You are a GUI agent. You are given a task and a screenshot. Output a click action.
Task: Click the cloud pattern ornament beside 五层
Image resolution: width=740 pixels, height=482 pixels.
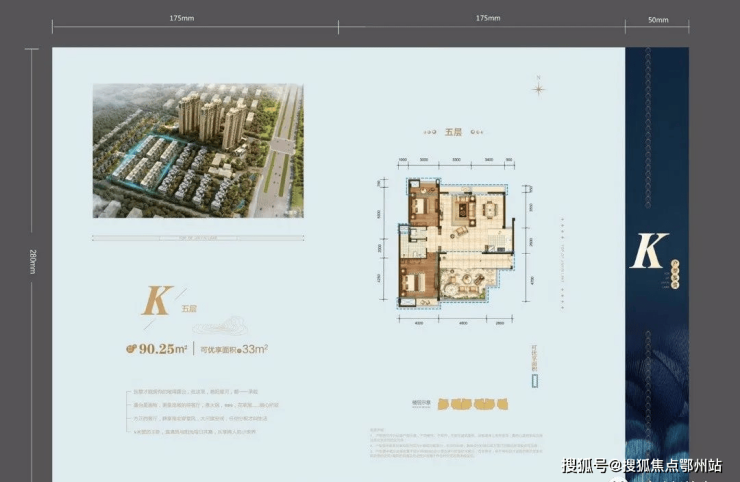pos(220,325)
